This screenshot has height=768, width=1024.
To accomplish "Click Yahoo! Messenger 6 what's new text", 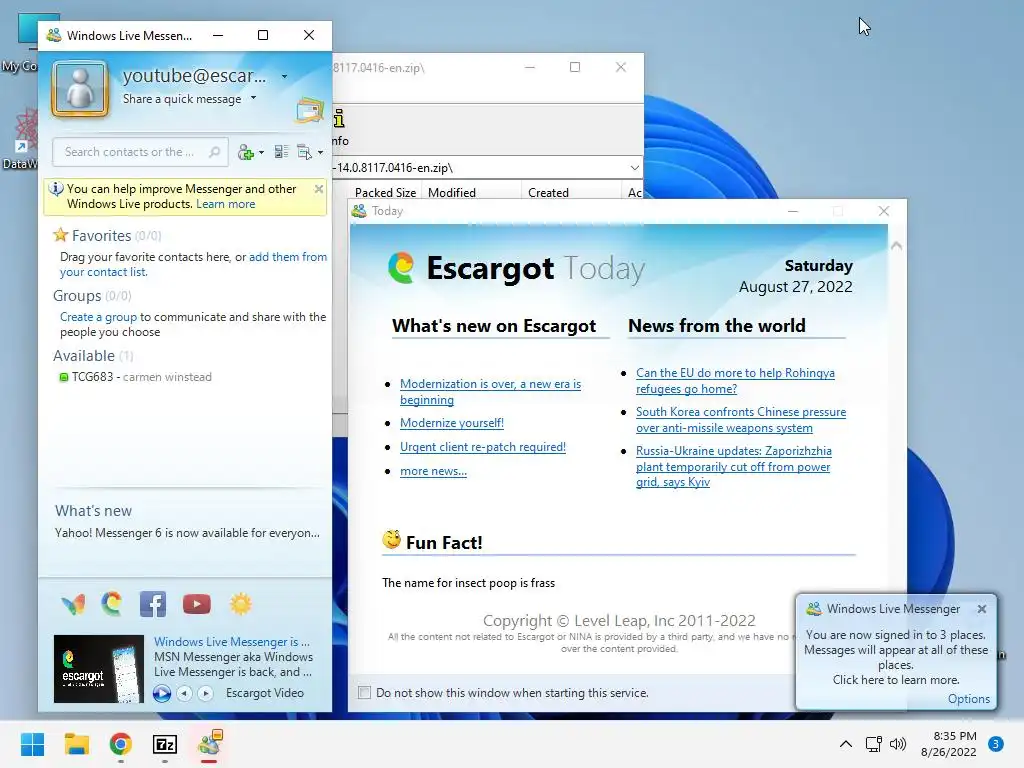I will coord(187,533).
